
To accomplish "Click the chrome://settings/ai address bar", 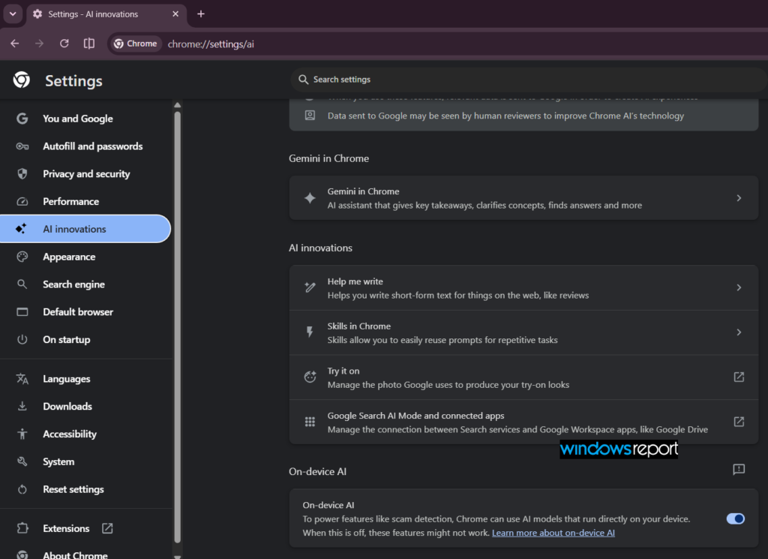I will click(x=211, y=44).
